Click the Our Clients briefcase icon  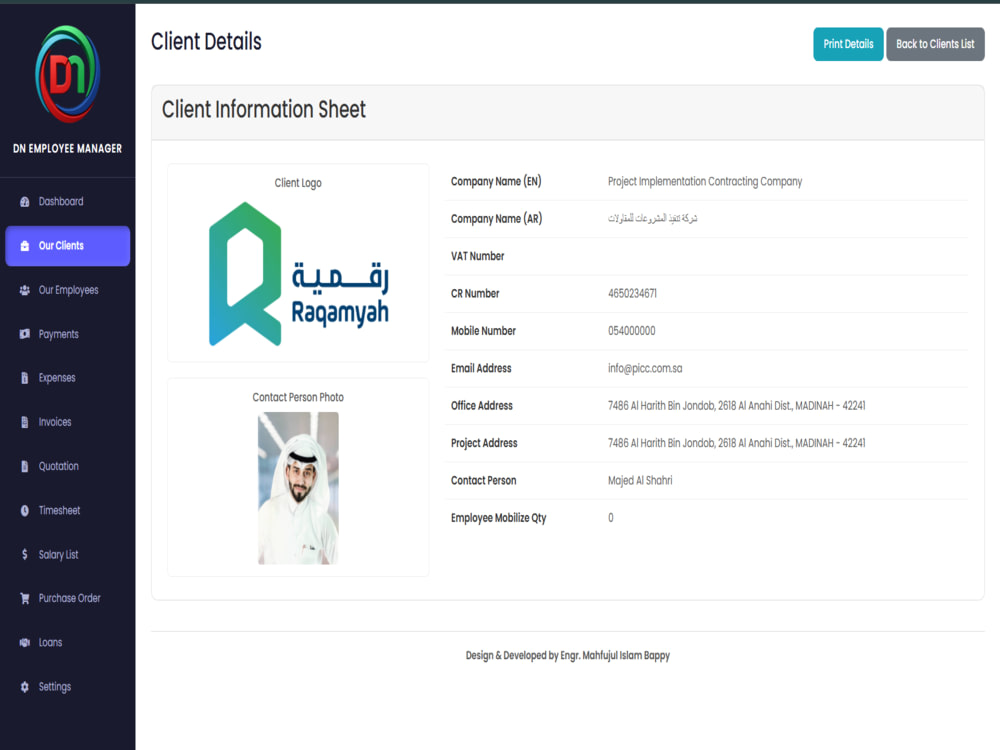25,246
